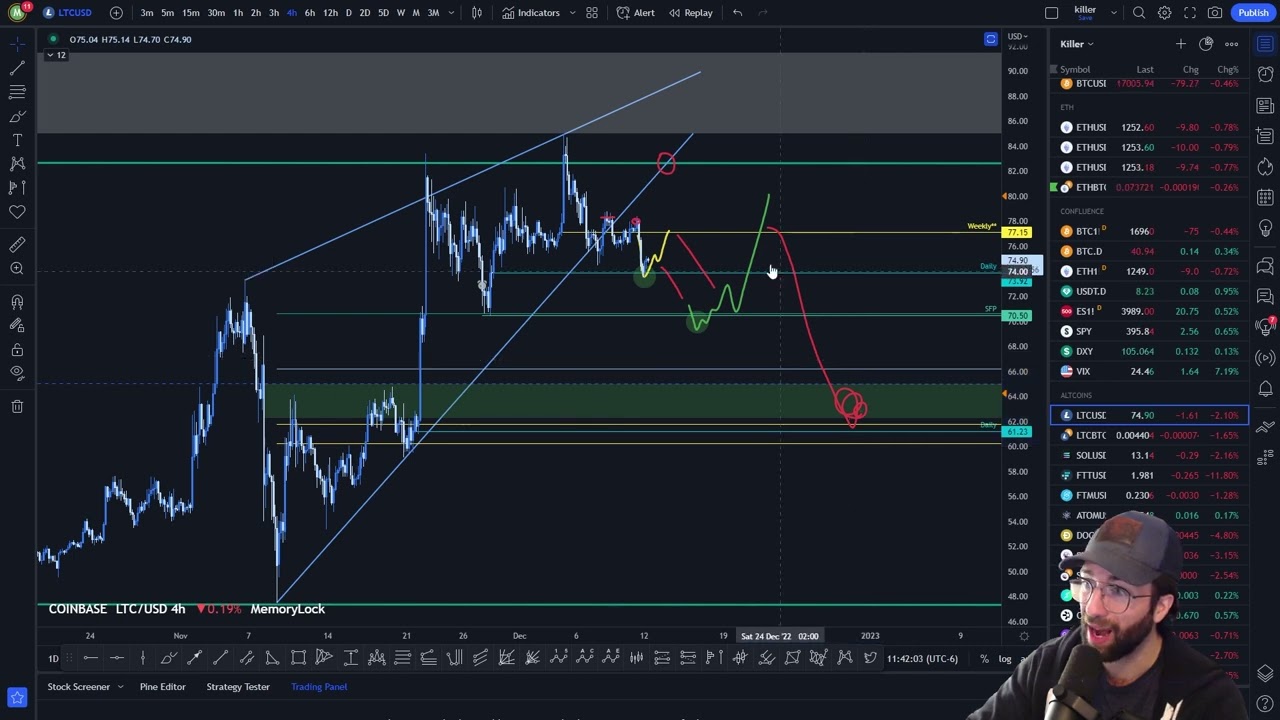Open the layout setup square icon

tap(1051, 13)
